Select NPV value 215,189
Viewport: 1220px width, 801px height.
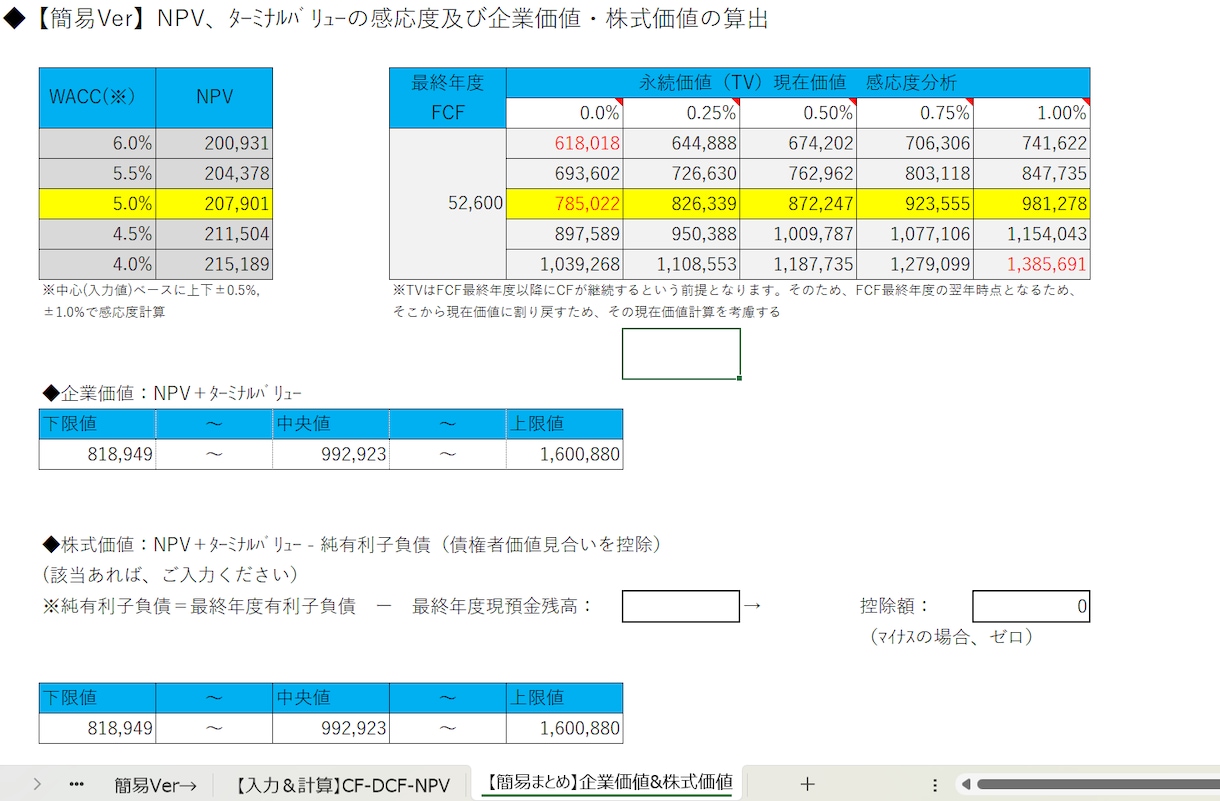tap(214, 264)
